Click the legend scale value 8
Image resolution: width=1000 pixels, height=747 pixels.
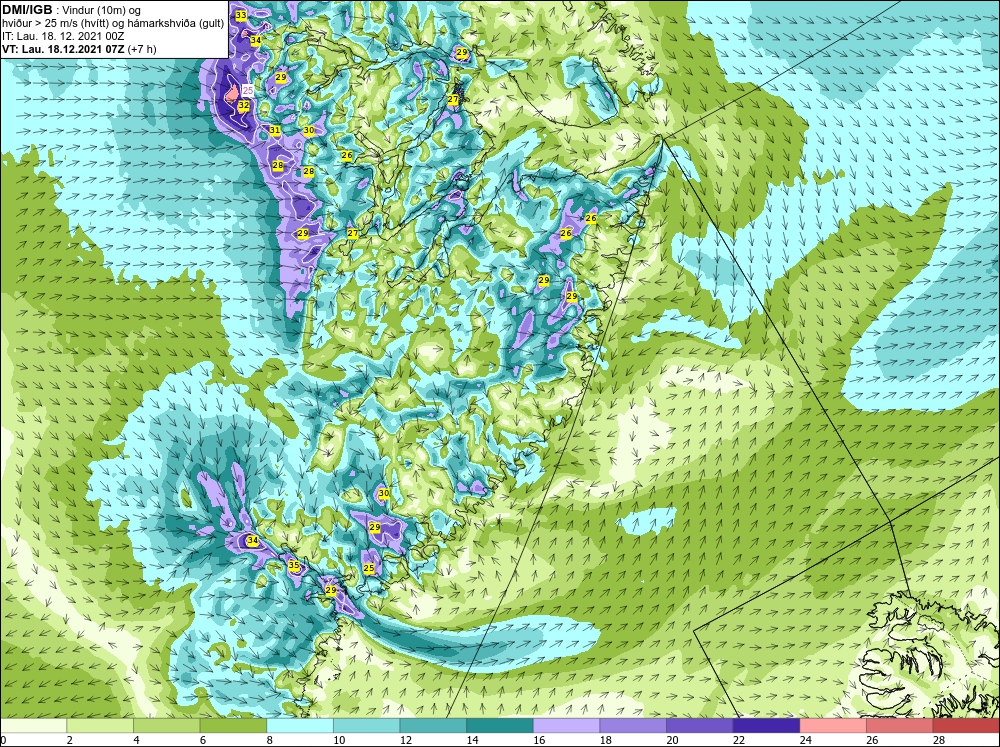(x=270, y=740)
